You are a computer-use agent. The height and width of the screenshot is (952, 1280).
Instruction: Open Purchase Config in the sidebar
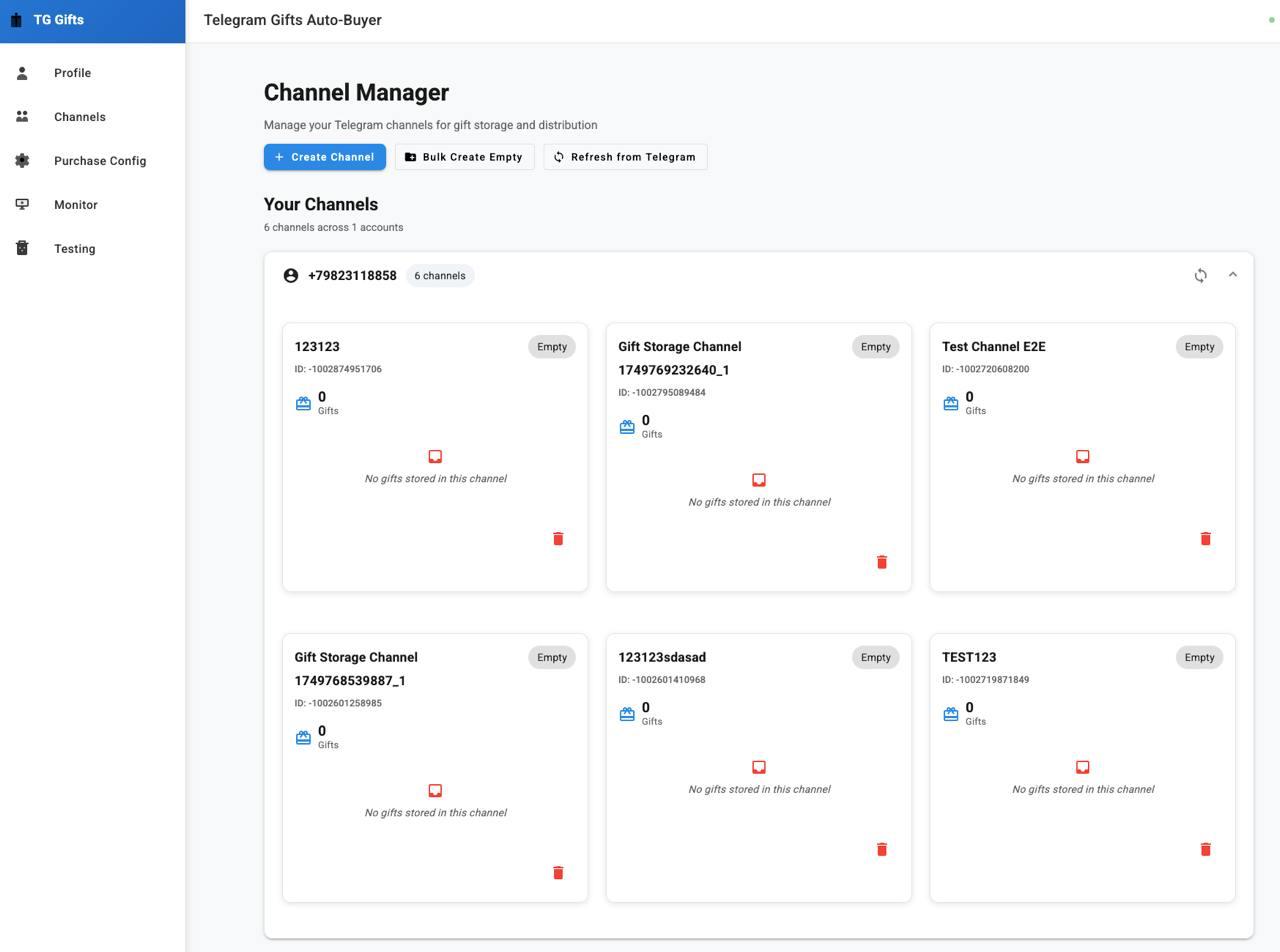tap(93, 161)
